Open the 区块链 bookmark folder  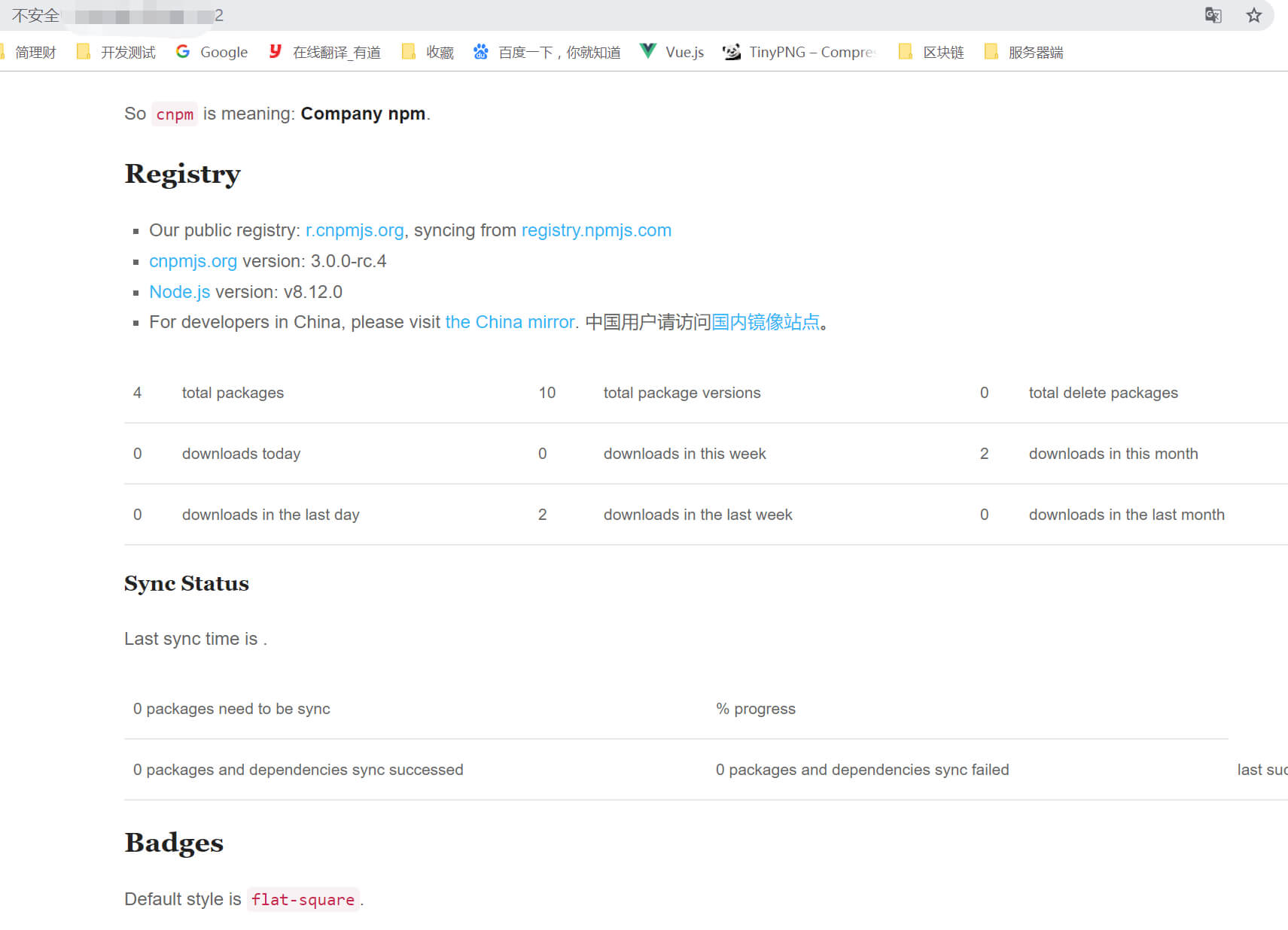pyautogui.click(x=931, y=52)
